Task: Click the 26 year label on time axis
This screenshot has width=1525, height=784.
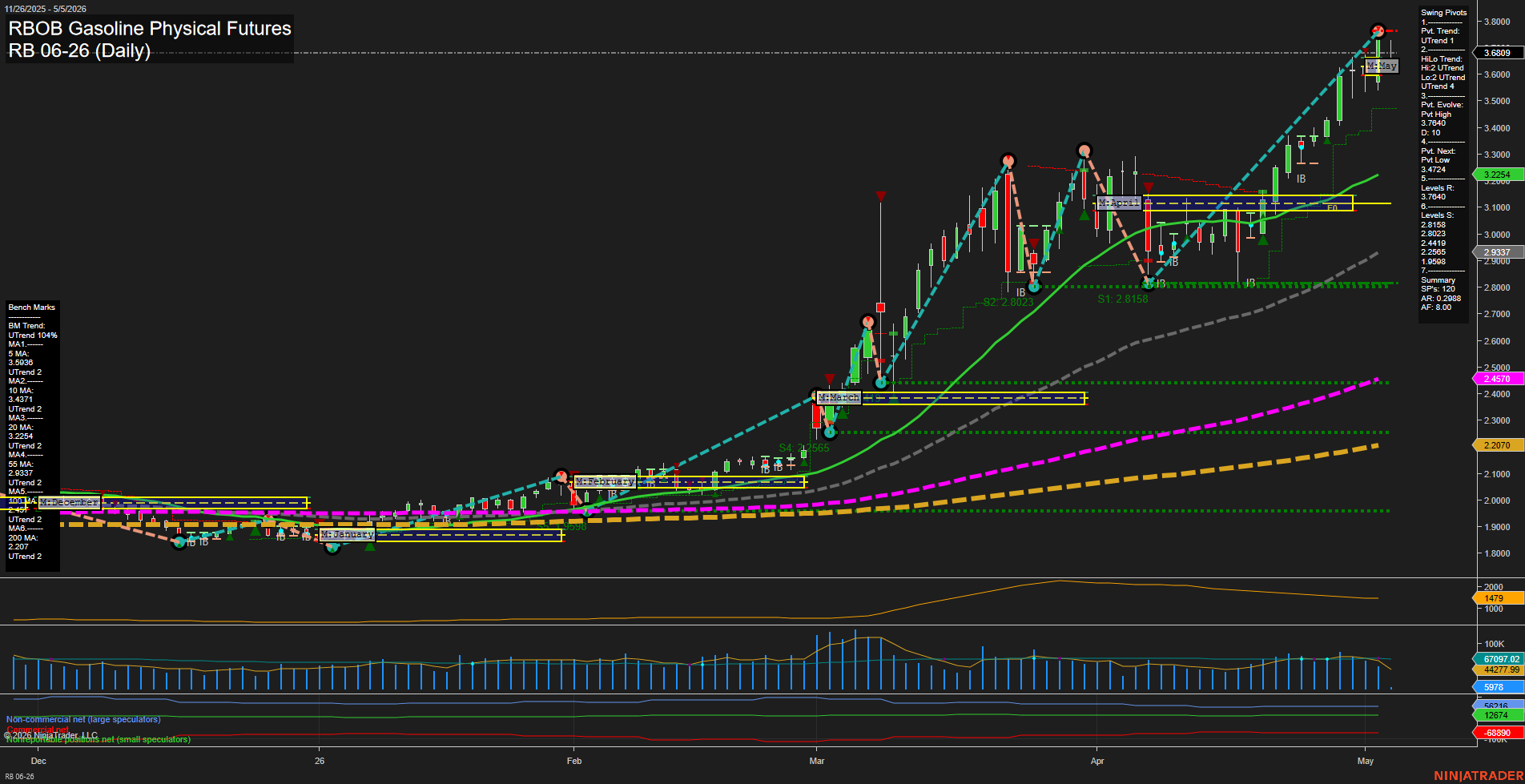Action: pyautogui.click(x=320, y=761)
